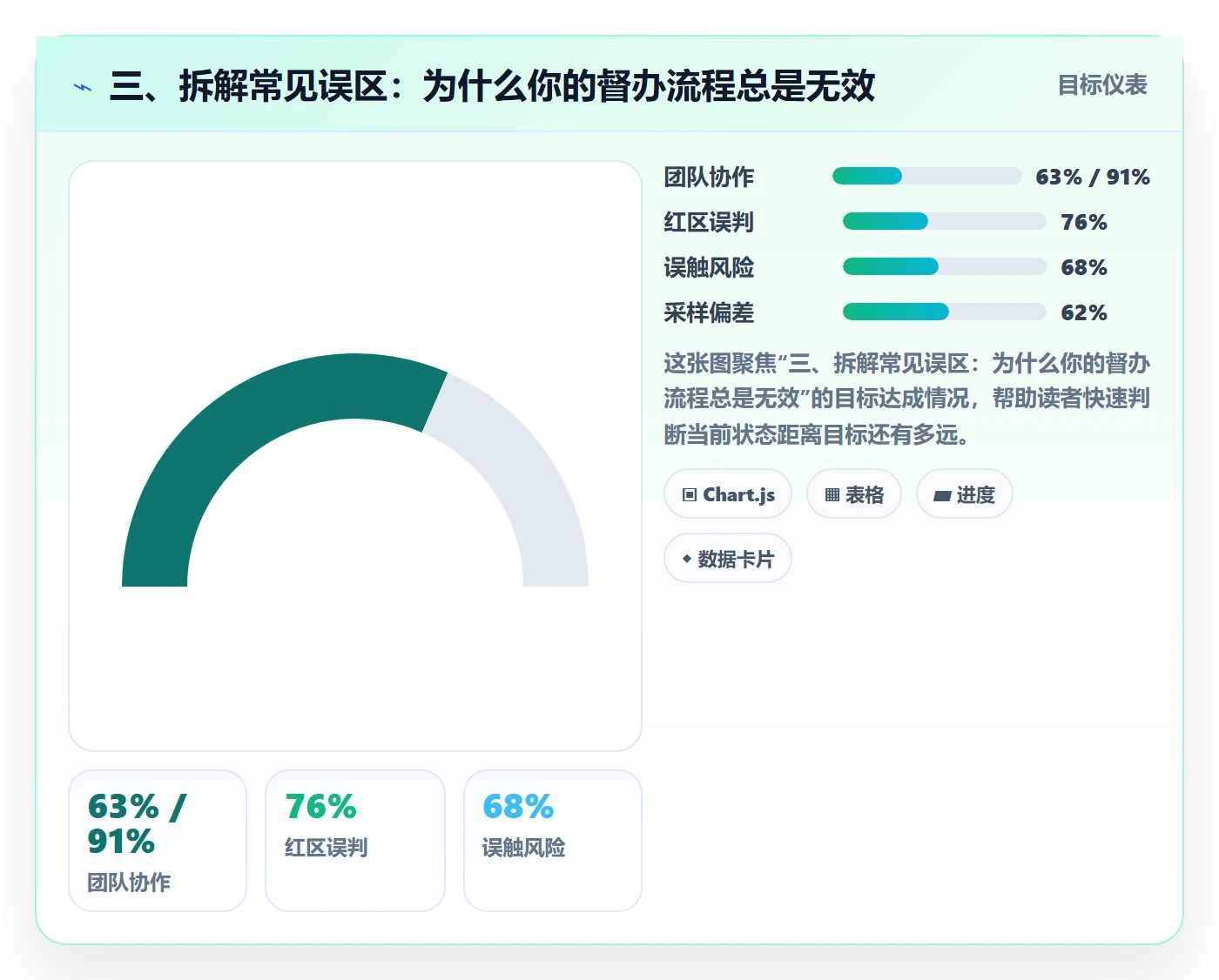Screen dimensions: 1219x980
Task: Click the 62% value beside progress bar
Action: tap(1084, 312)
